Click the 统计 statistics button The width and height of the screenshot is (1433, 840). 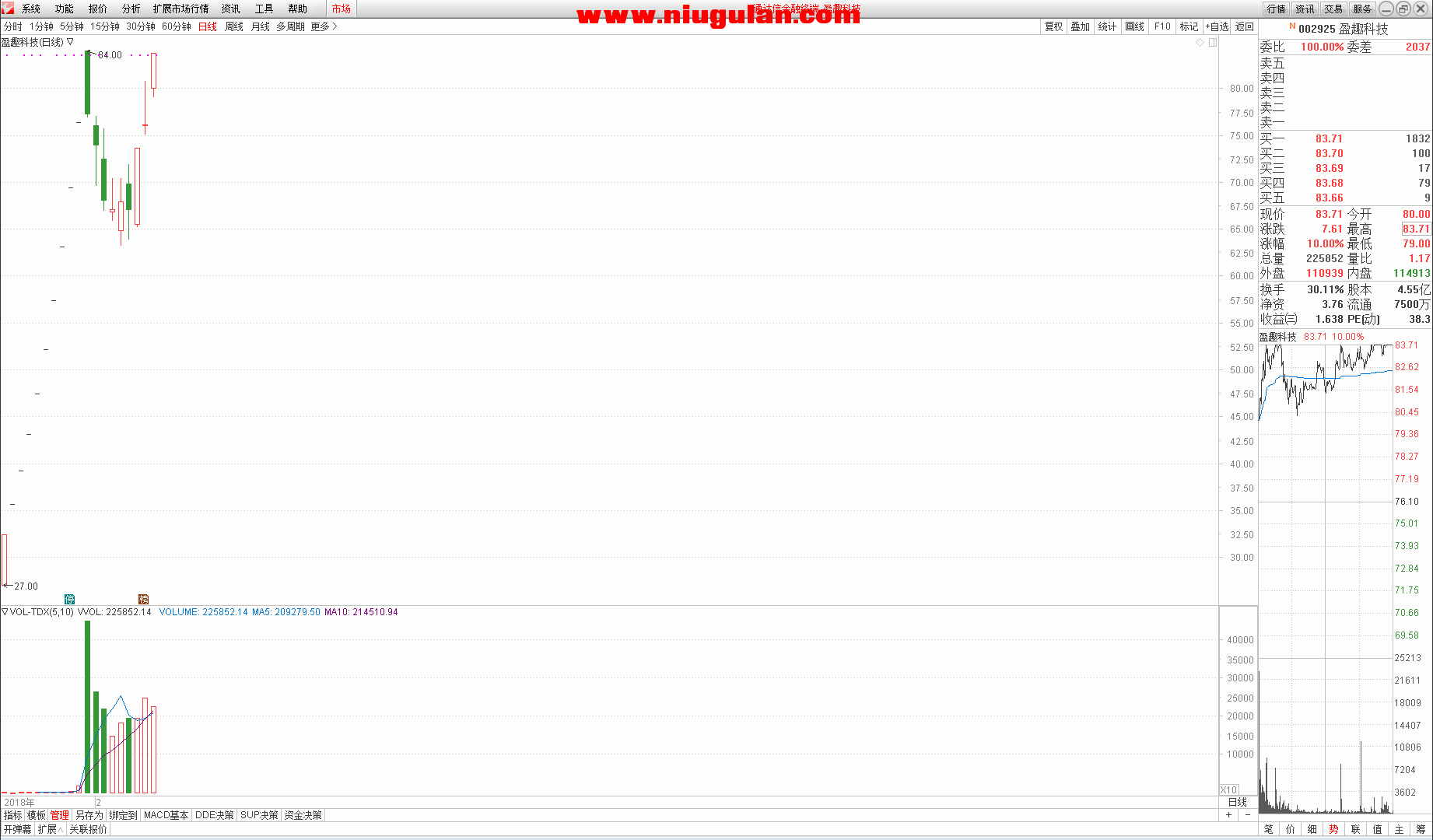(1108, 26)
